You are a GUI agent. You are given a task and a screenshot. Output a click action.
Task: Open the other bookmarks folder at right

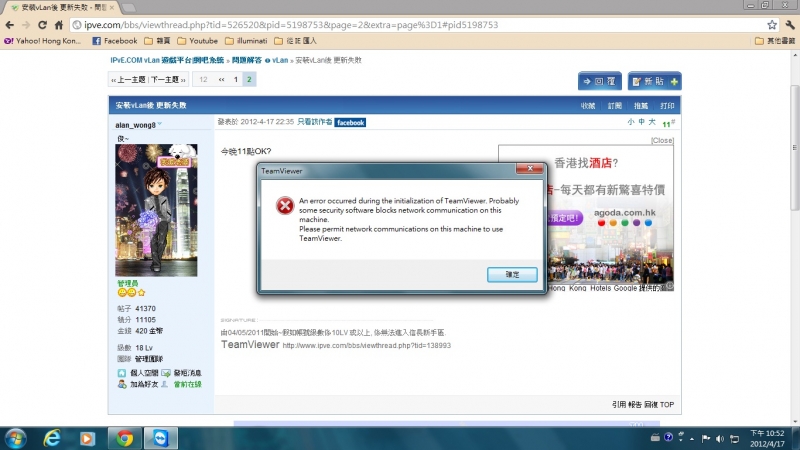tap(775, 41)
